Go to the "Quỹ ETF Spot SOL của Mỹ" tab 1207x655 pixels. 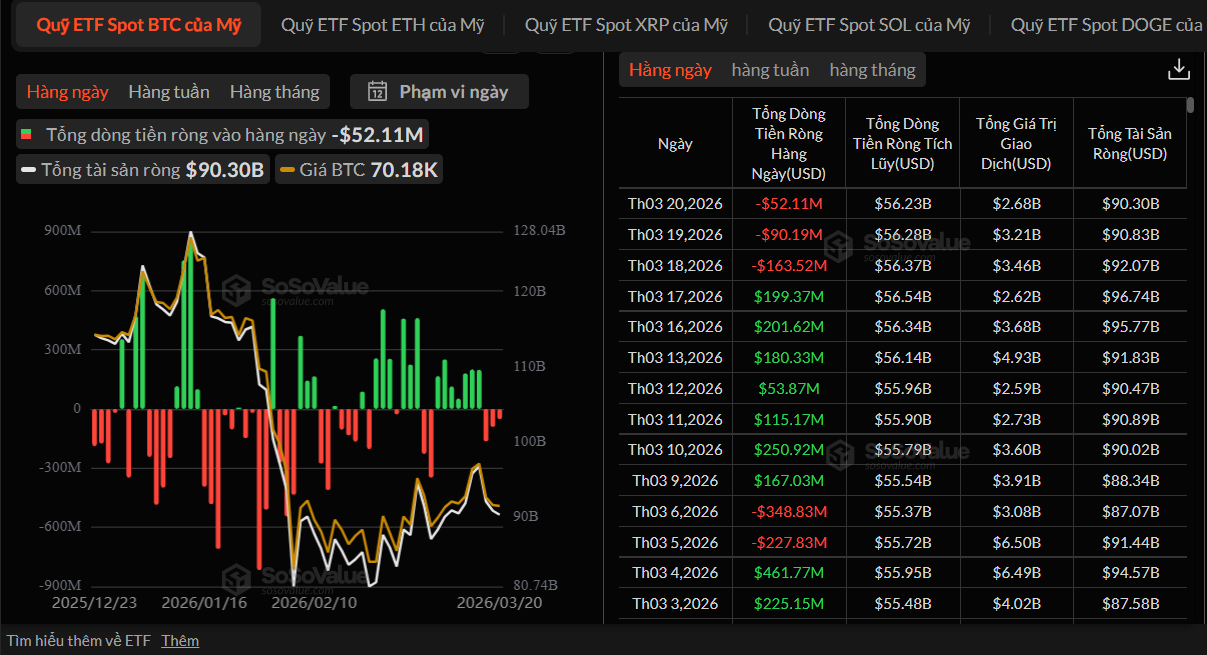pos(869,25)
